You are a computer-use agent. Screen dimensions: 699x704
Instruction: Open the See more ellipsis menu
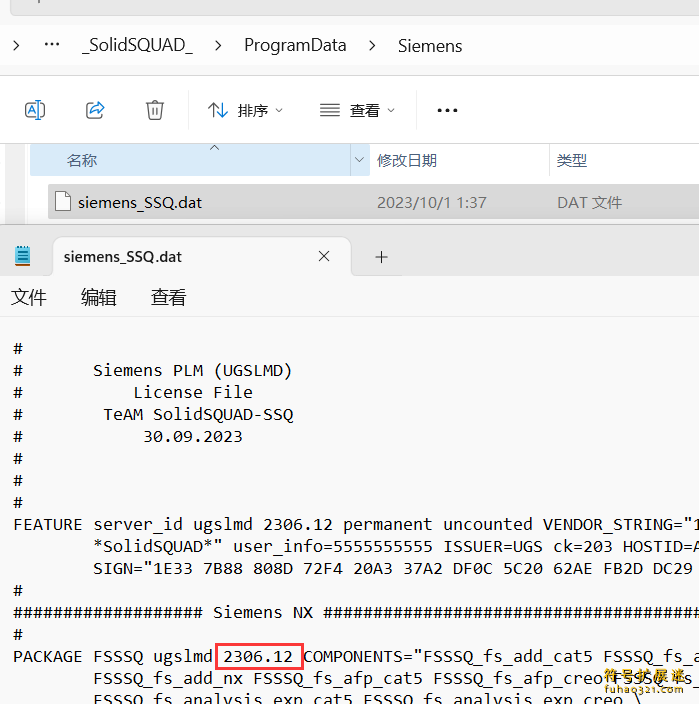click(x=447, y=110)
